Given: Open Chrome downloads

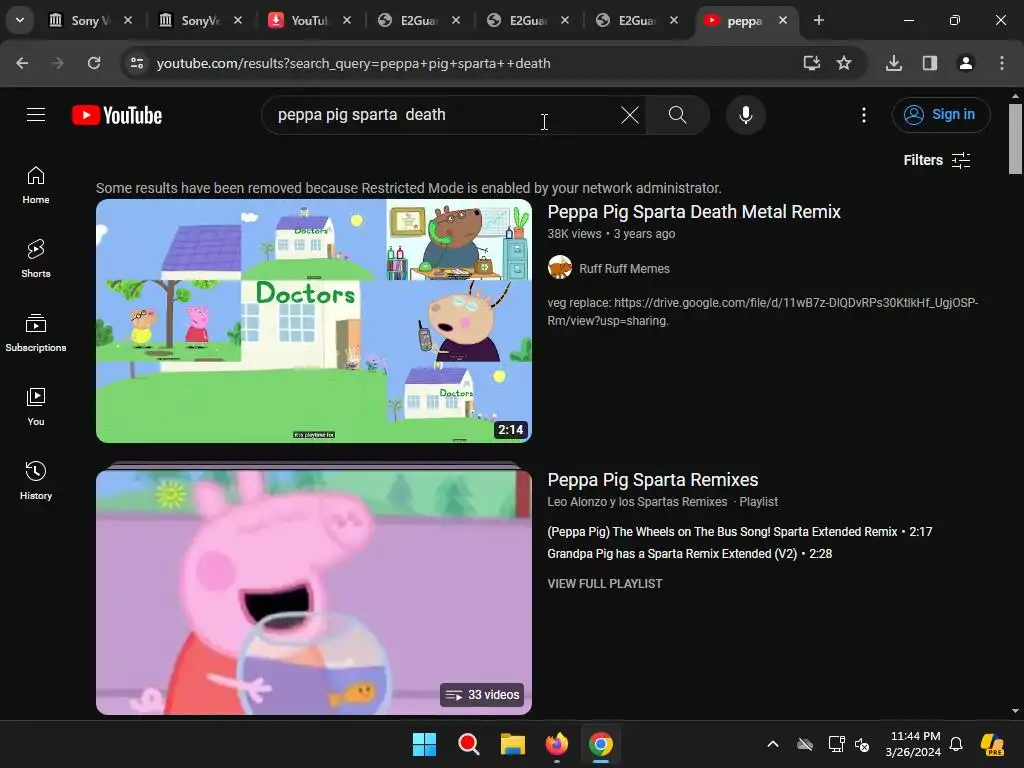Looking at the screenshot, I should (x=894, y=63).
